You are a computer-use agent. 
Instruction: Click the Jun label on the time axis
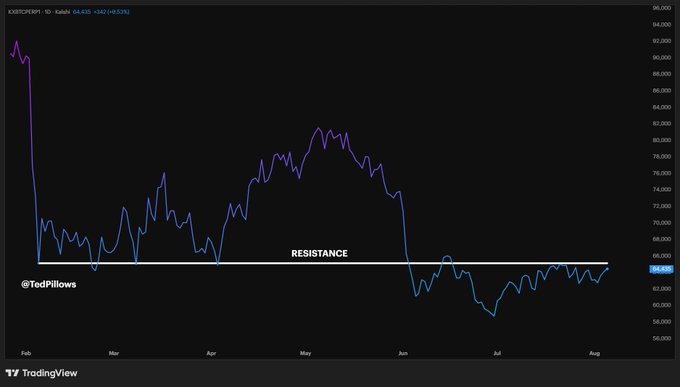point(403,353)
